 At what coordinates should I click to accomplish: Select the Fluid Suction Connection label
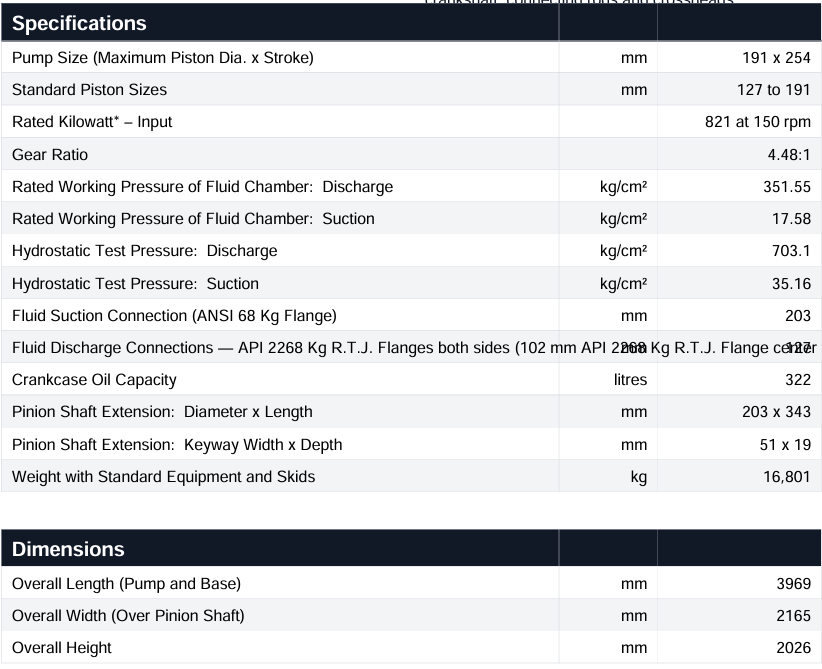(174, 316)
